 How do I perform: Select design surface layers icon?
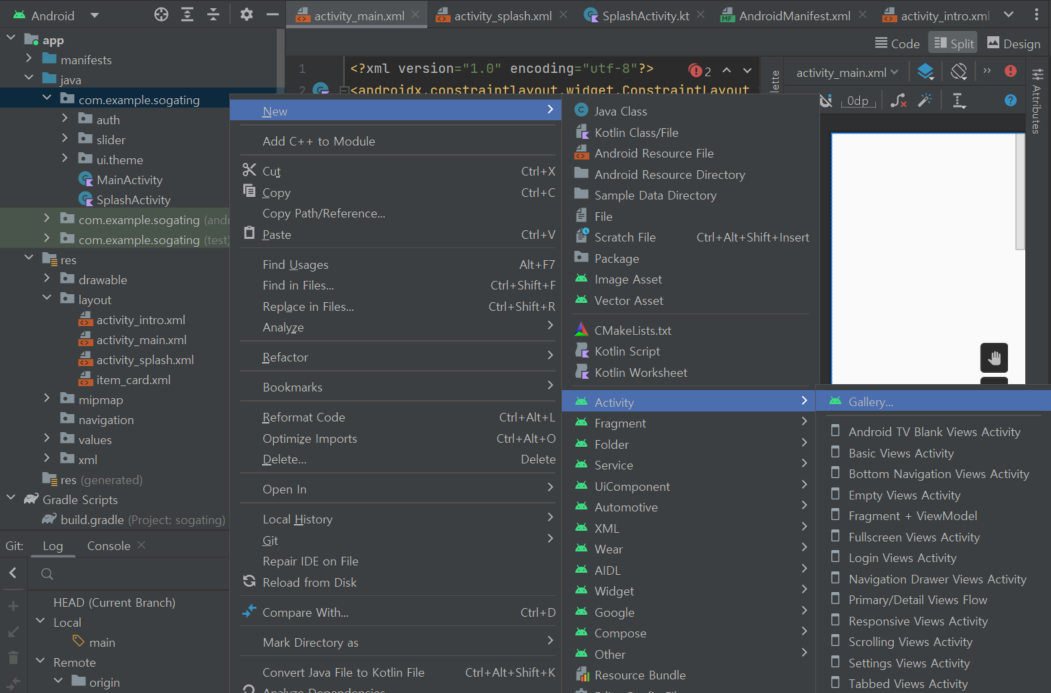click(x=925, y=72)
